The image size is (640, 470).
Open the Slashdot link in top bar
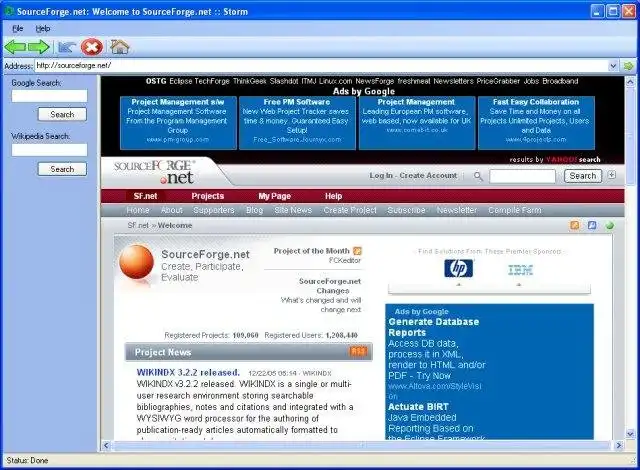tap(284, 81)
